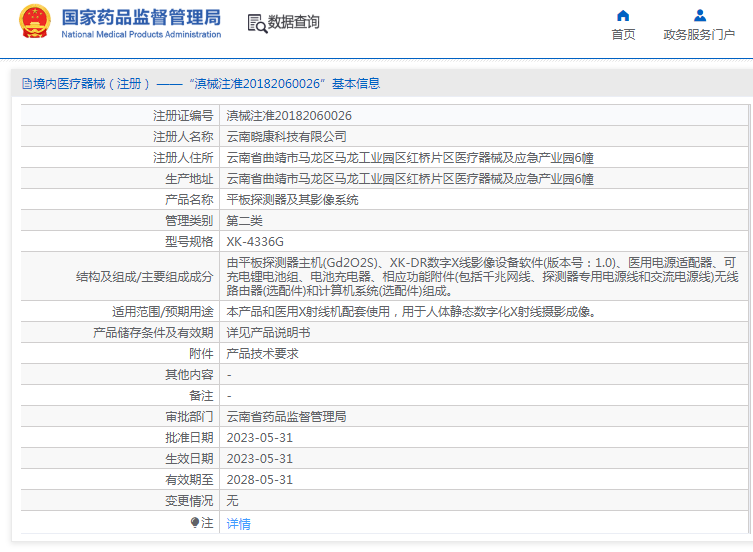
Task: Click the 管理类别 row label
Action: click(x=189, y=221)
